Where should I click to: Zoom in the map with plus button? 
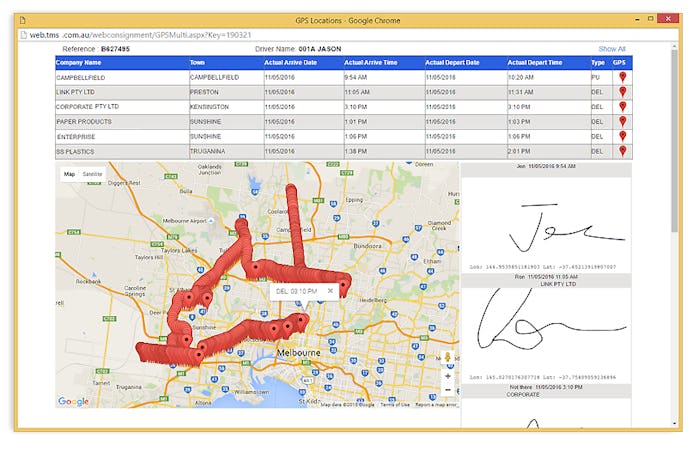pyautogui.click(x=448, y=377)
